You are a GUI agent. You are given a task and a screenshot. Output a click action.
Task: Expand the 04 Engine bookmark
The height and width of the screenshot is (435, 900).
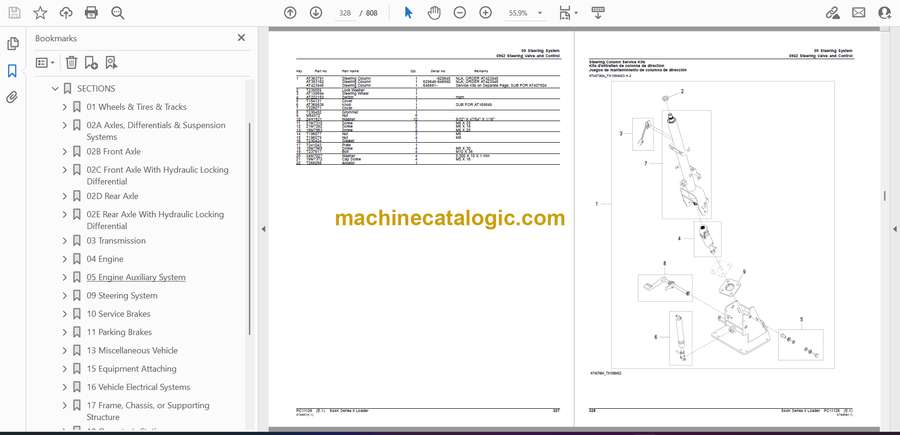pos(64,259)
